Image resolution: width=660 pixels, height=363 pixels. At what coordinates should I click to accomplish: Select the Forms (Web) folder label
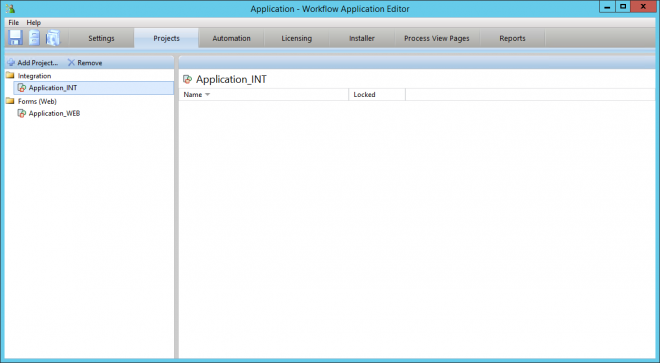point(37,101)
